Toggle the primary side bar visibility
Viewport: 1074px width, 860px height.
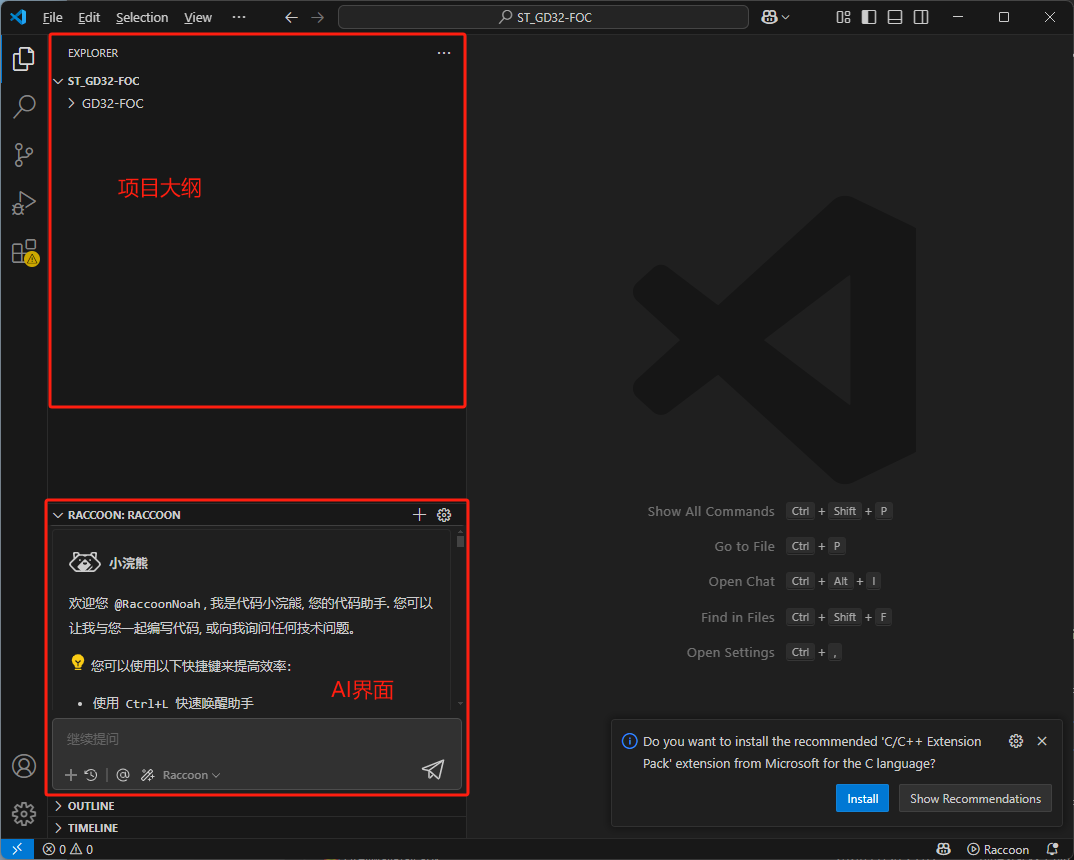tap(869, 17)
